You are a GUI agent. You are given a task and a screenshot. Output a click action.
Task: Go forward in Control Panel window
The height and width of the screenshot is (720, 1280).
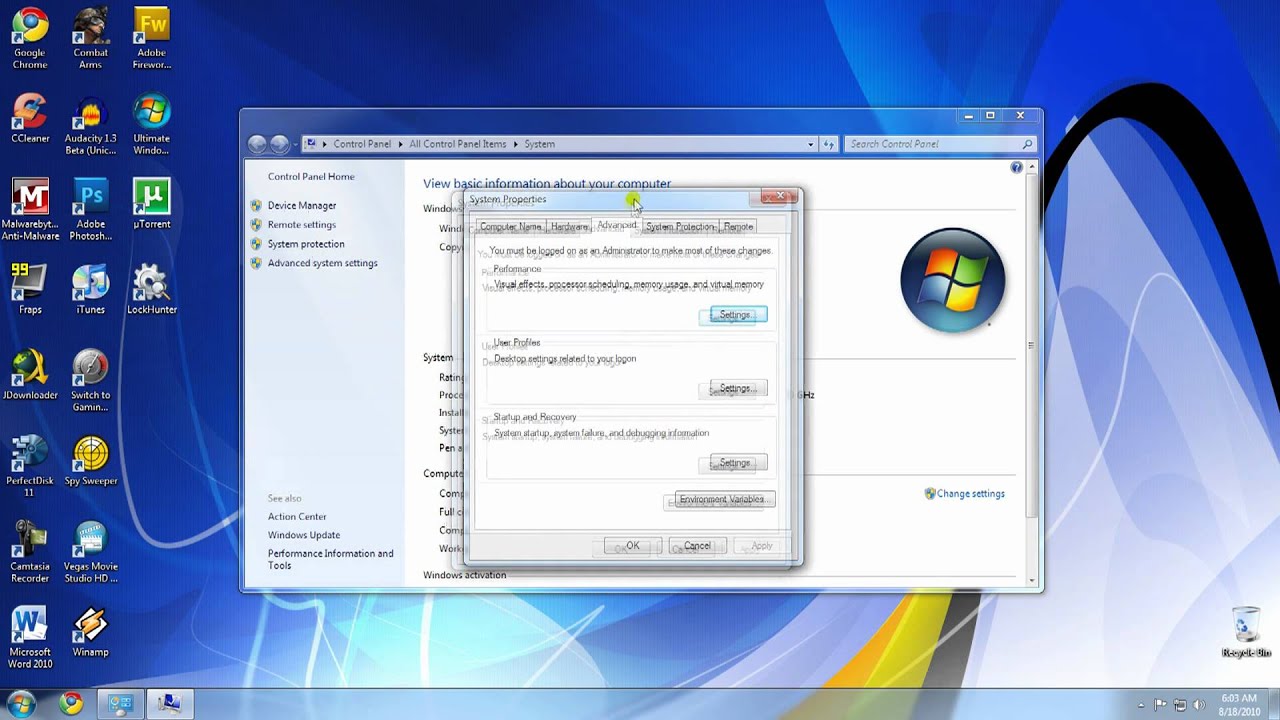click(280, 144)
